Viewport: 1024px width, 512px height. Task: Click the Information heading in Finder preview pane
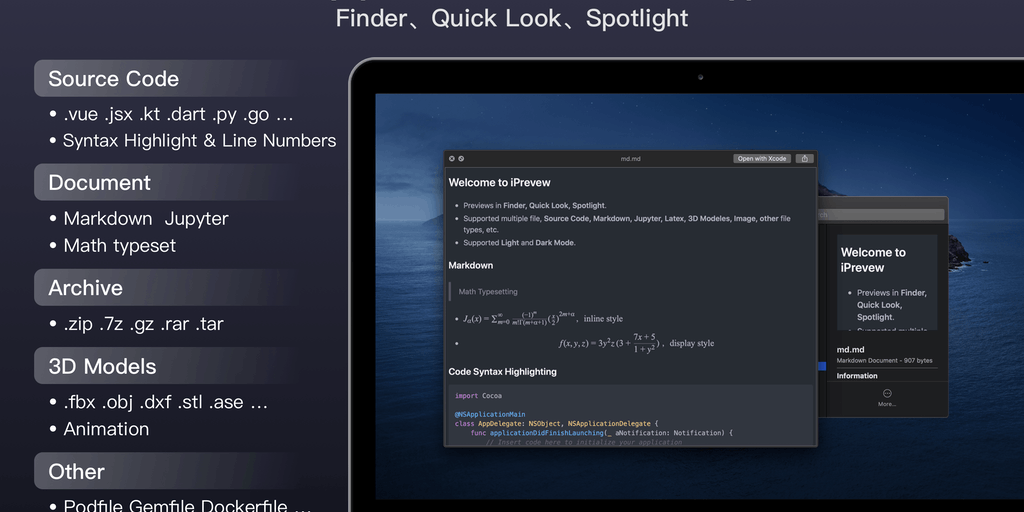point(857,376)
